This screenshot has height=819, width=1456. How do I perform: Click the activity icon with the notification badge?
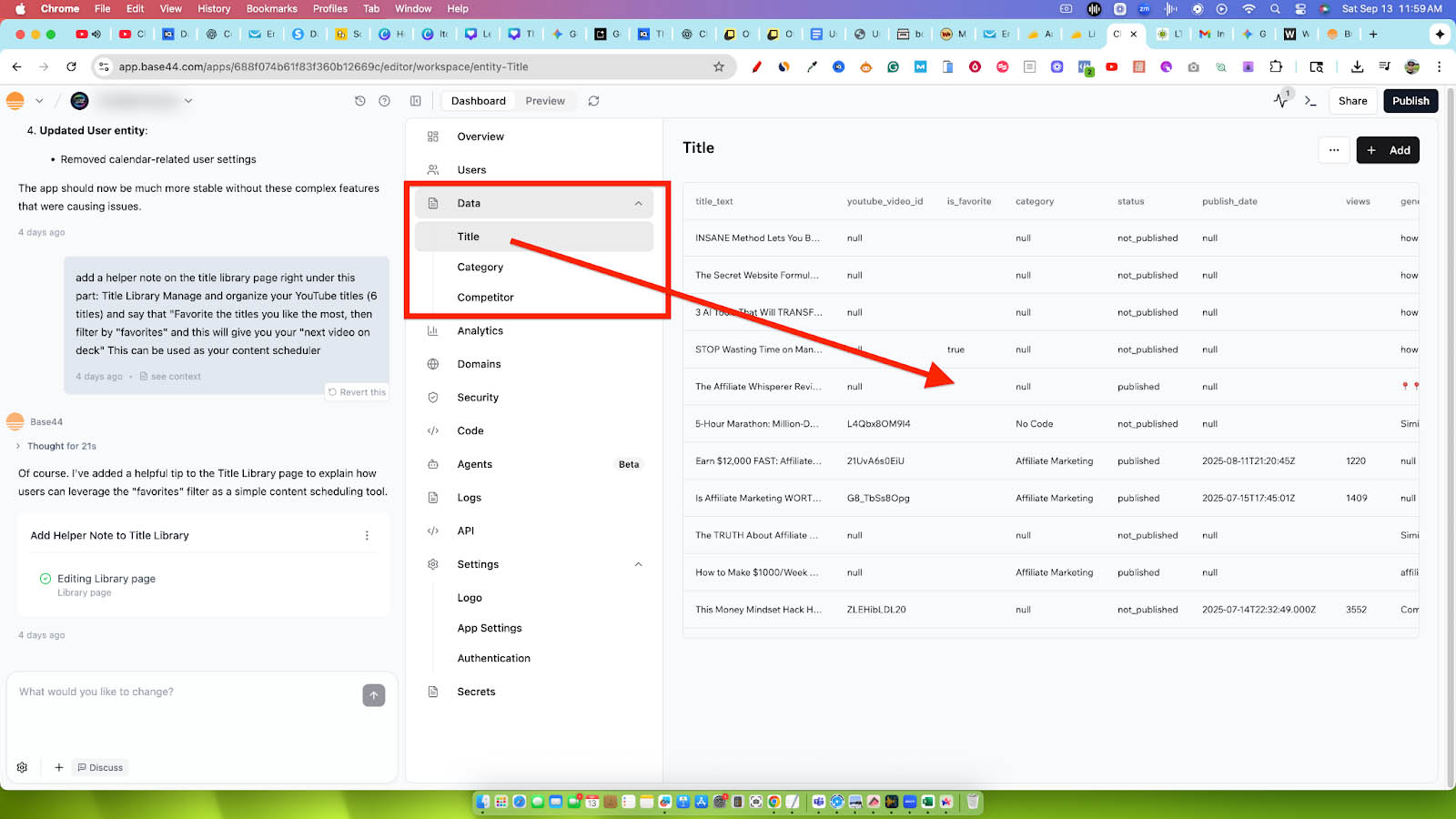pos(1281,101)
